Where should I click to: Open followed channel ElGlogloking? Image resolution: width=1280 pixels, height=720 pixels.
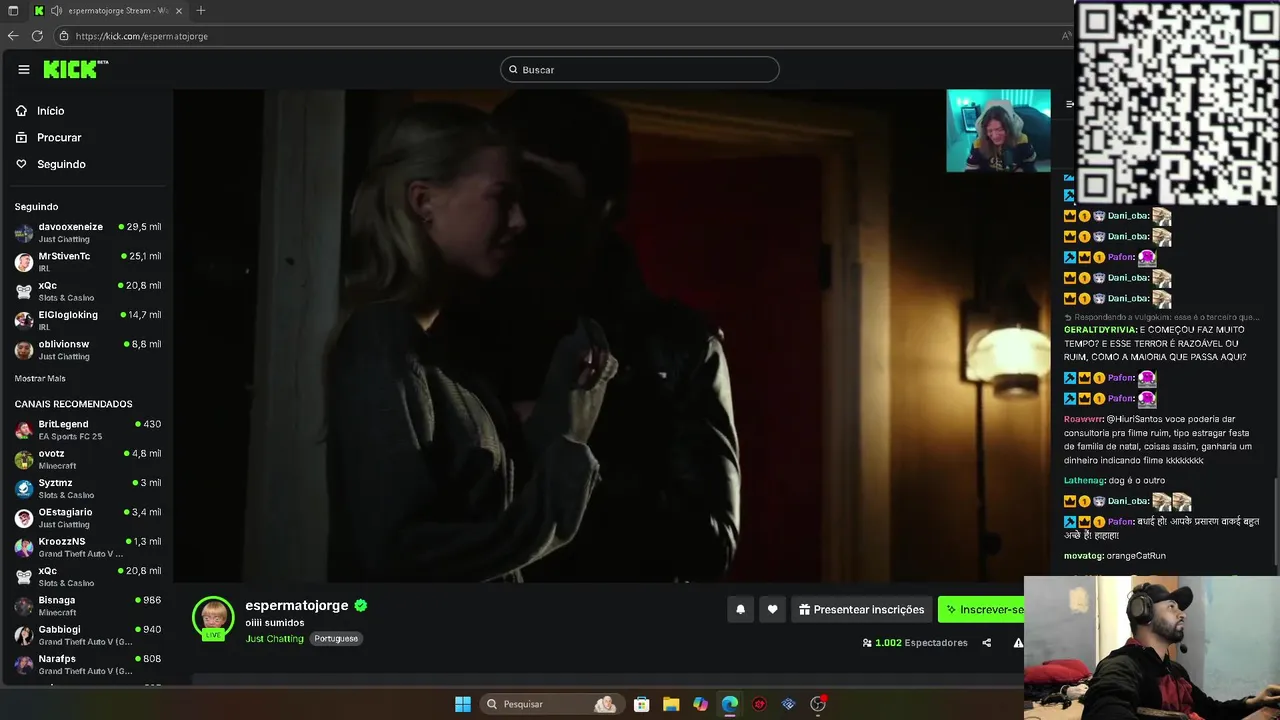coord(88,320)
